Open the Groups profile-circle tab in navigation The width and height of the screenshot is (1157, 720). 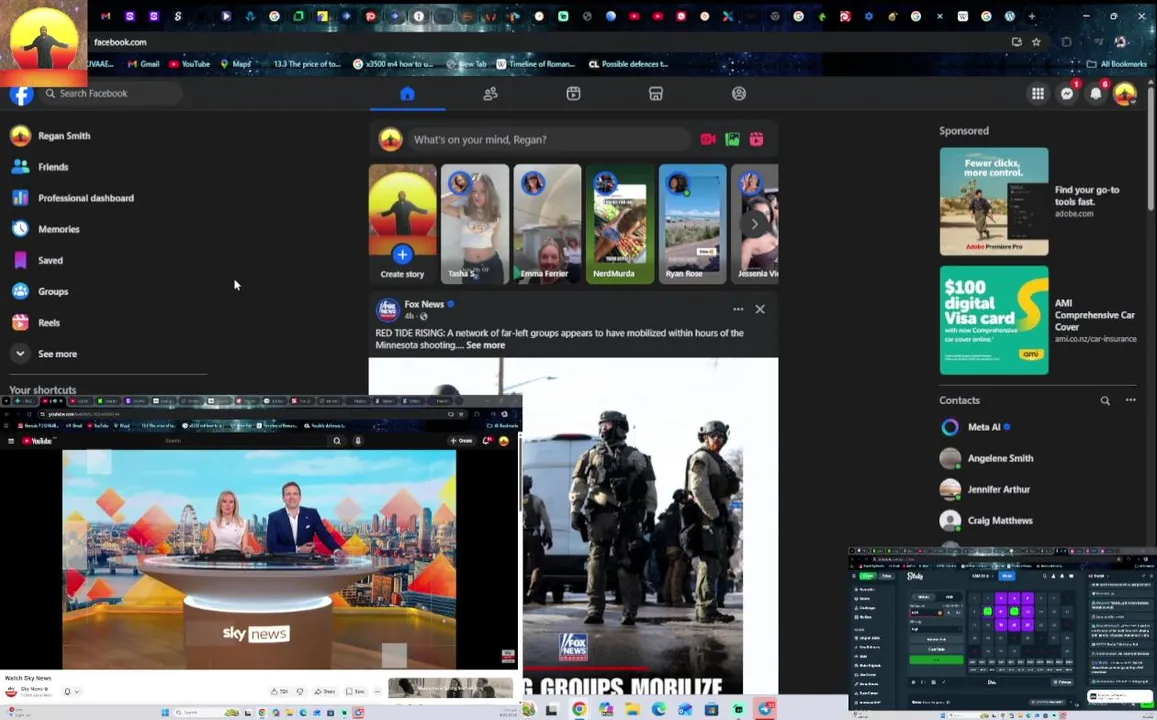point(739,94)
